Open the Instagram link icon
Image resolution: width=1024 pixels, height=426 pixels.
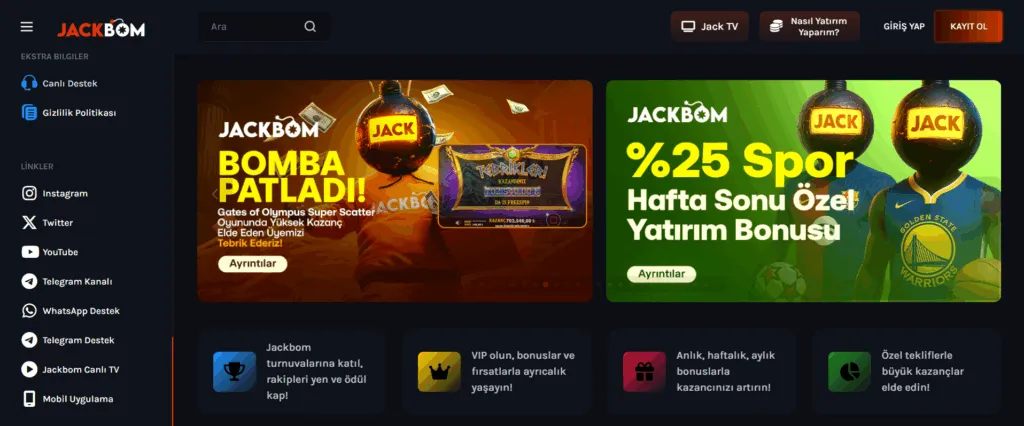point(29,193)
